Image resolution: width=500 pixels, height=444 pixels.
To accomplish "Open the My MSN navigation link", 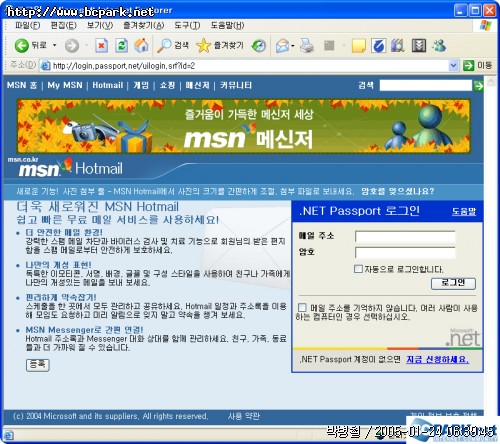I will click(65, 85).
